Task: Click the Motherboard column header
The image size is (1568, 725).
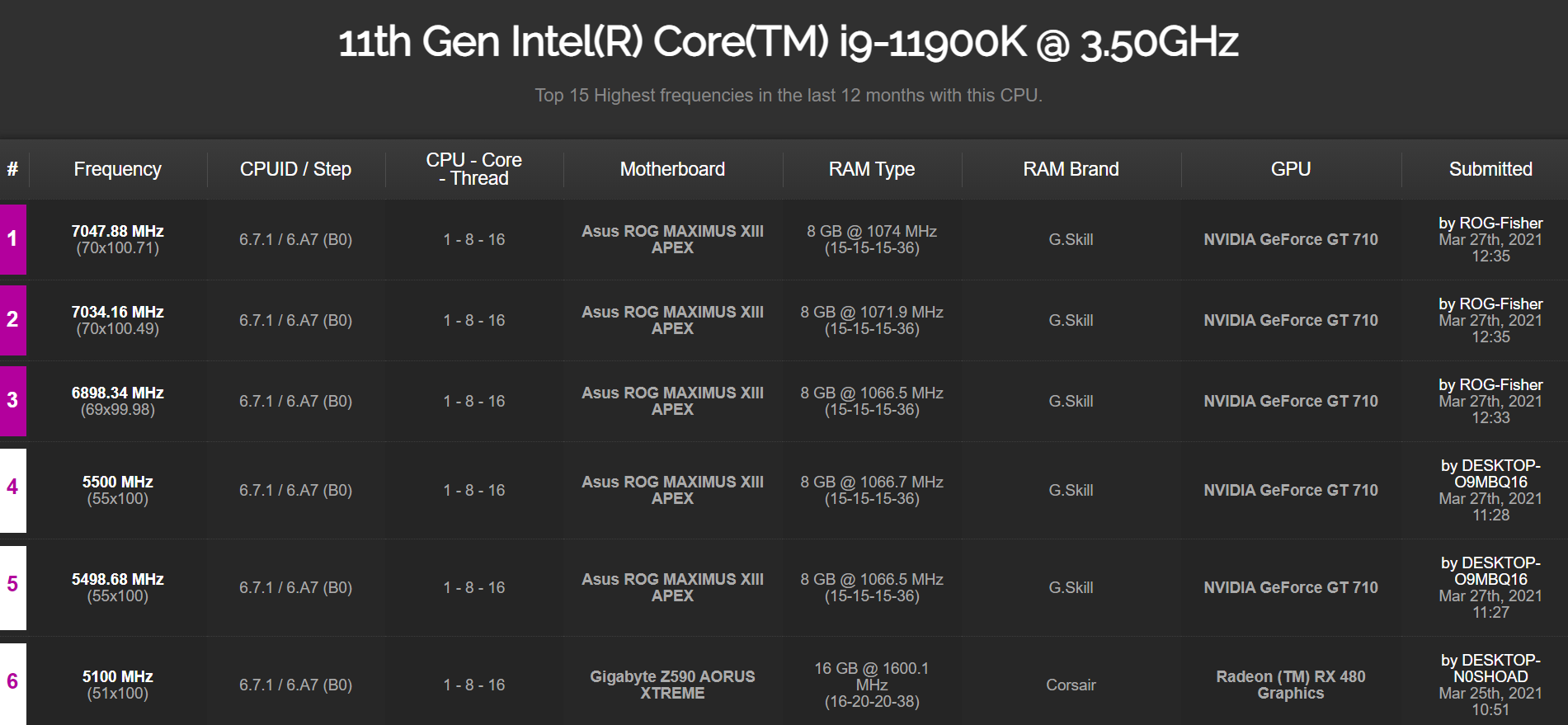Action: [x=672, y=169]
